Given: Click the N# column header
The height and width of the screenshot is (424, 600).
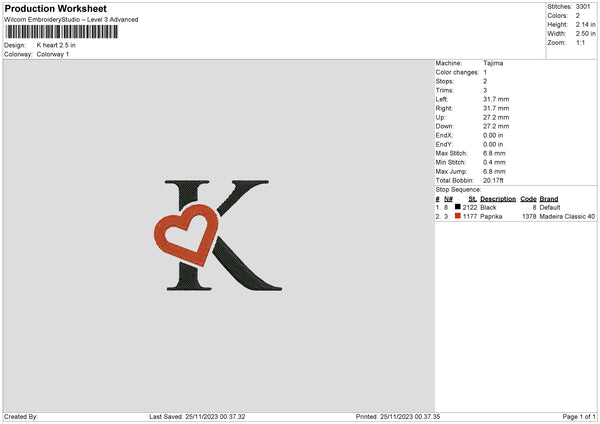Looking at the screenshot, I should tap(448, 199).
